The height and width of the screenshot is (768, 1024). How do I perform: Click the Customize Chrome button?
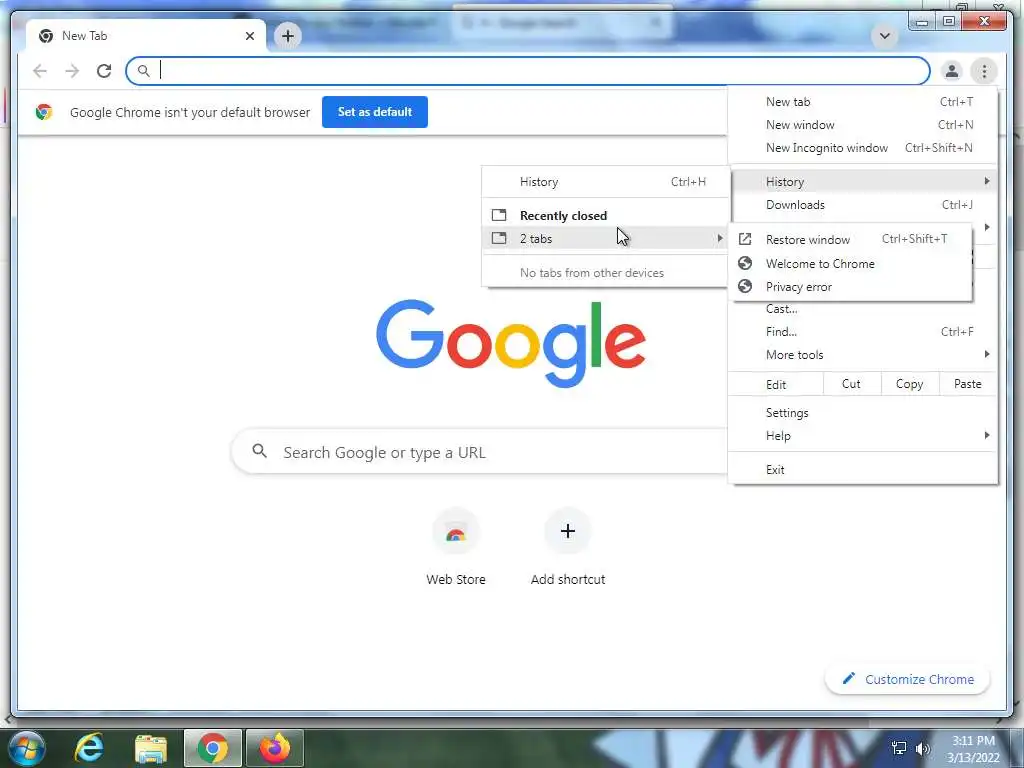point(908,679)
